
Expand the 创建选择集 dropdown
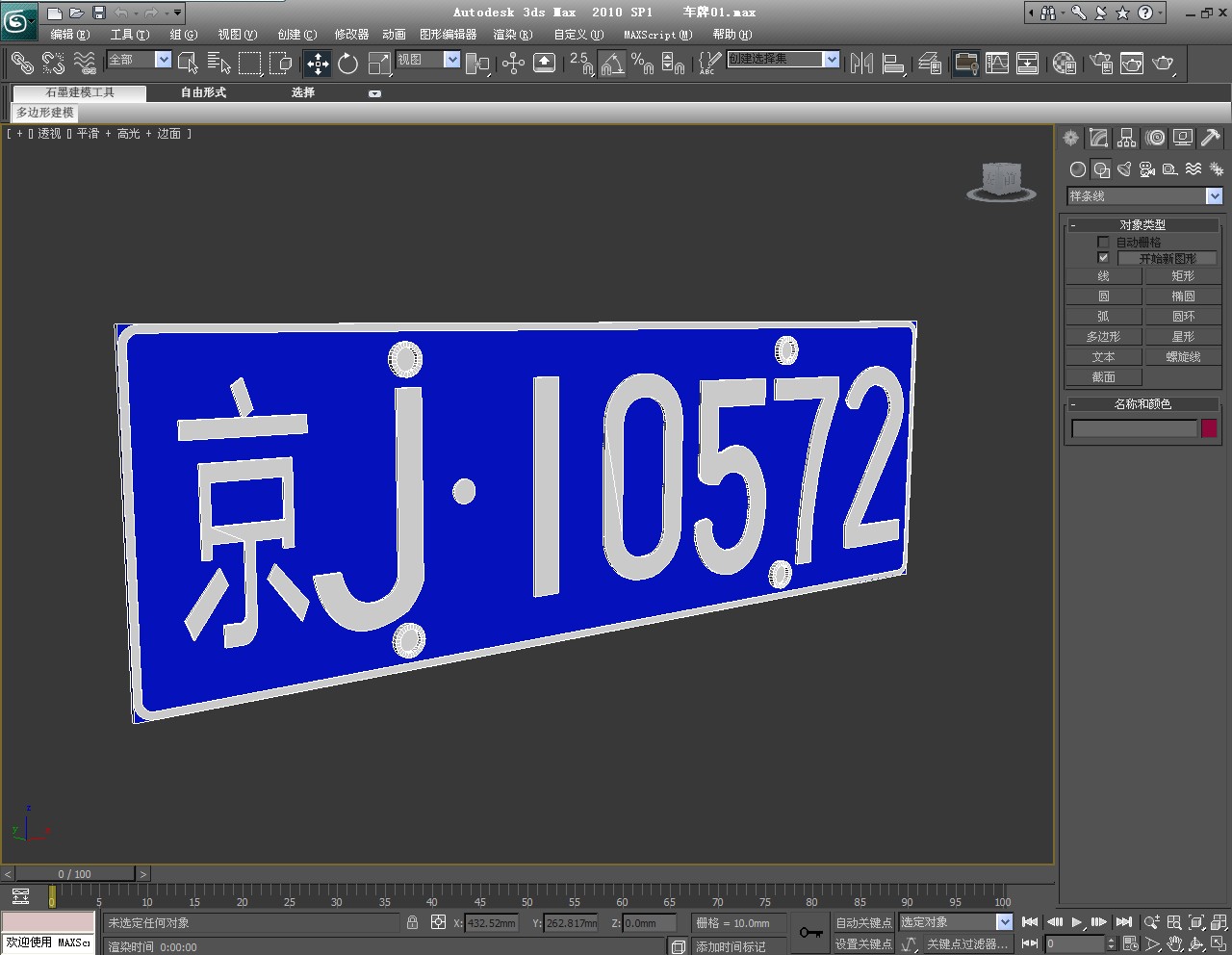831,60
